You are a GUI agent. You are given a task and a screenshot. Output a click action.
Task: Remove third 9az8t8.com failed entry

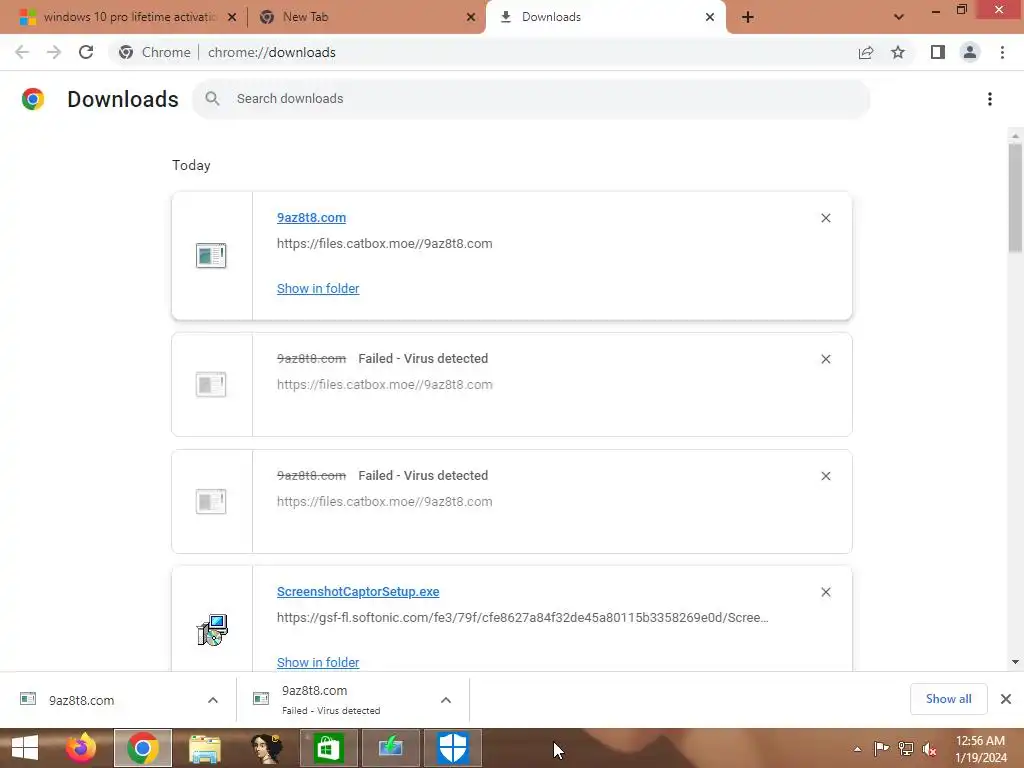pos(825,476)
